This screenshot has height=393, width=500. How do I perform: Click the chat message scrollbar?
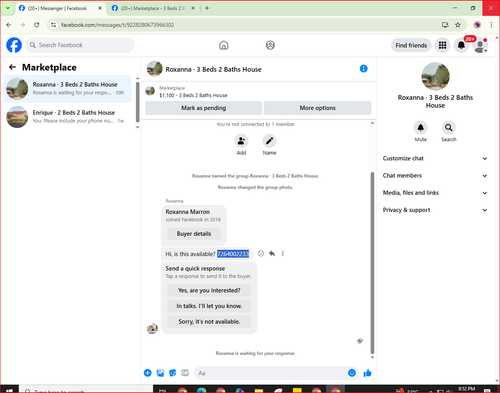click(372, 263)
